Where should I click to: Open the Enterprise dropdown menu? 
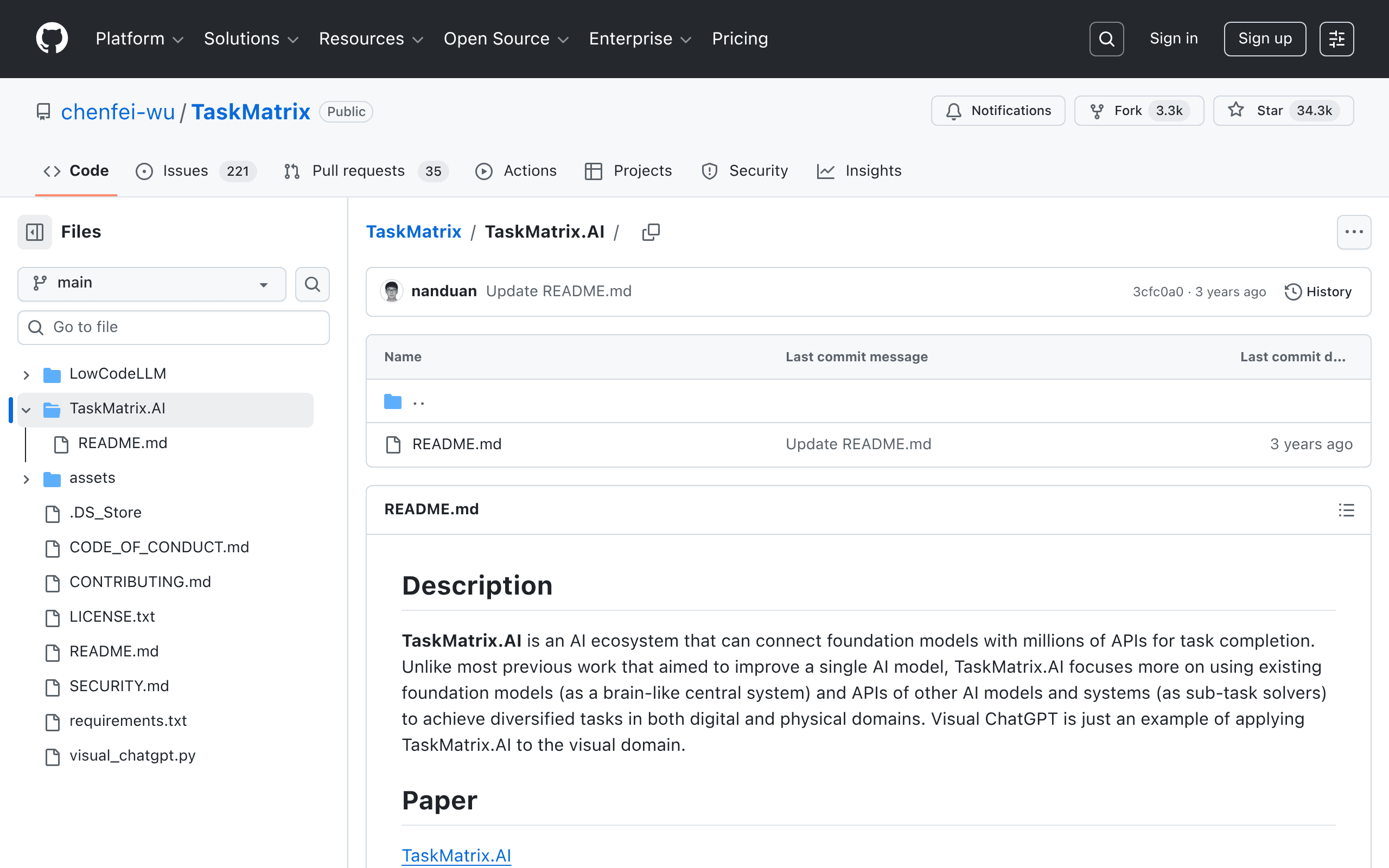coord(640,39)
